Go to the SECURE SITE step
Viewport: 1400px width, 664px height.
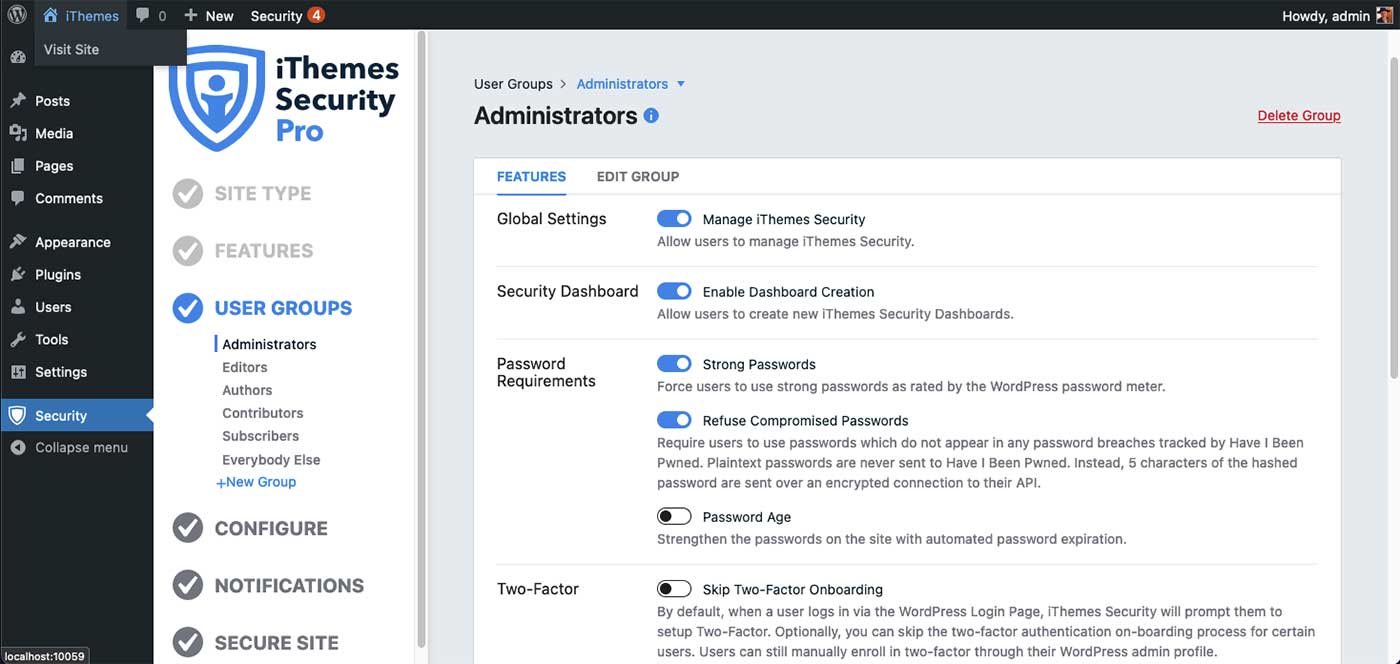(x=277, y=642)
